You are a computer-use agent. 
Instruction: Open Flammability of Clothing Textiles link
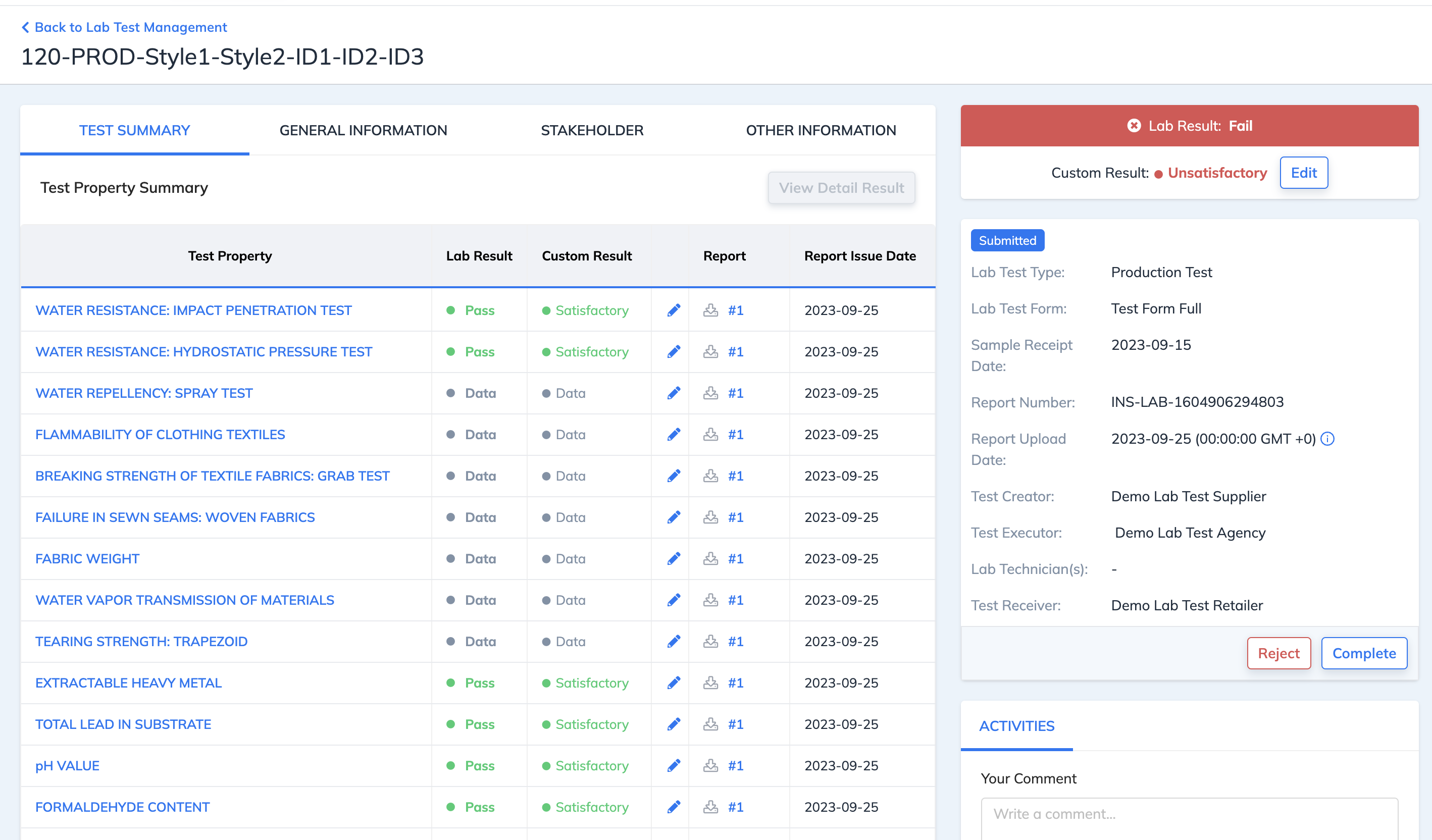tap(160, 435)
